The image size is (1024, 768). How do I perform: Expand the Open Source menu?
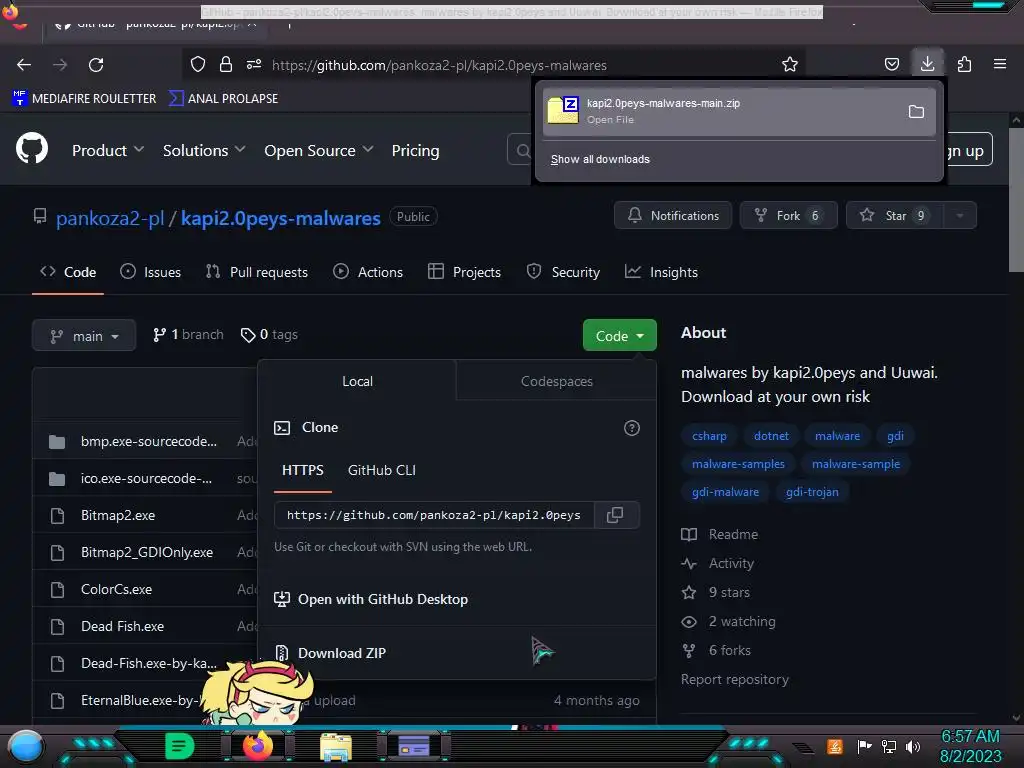tap(319, 150)
